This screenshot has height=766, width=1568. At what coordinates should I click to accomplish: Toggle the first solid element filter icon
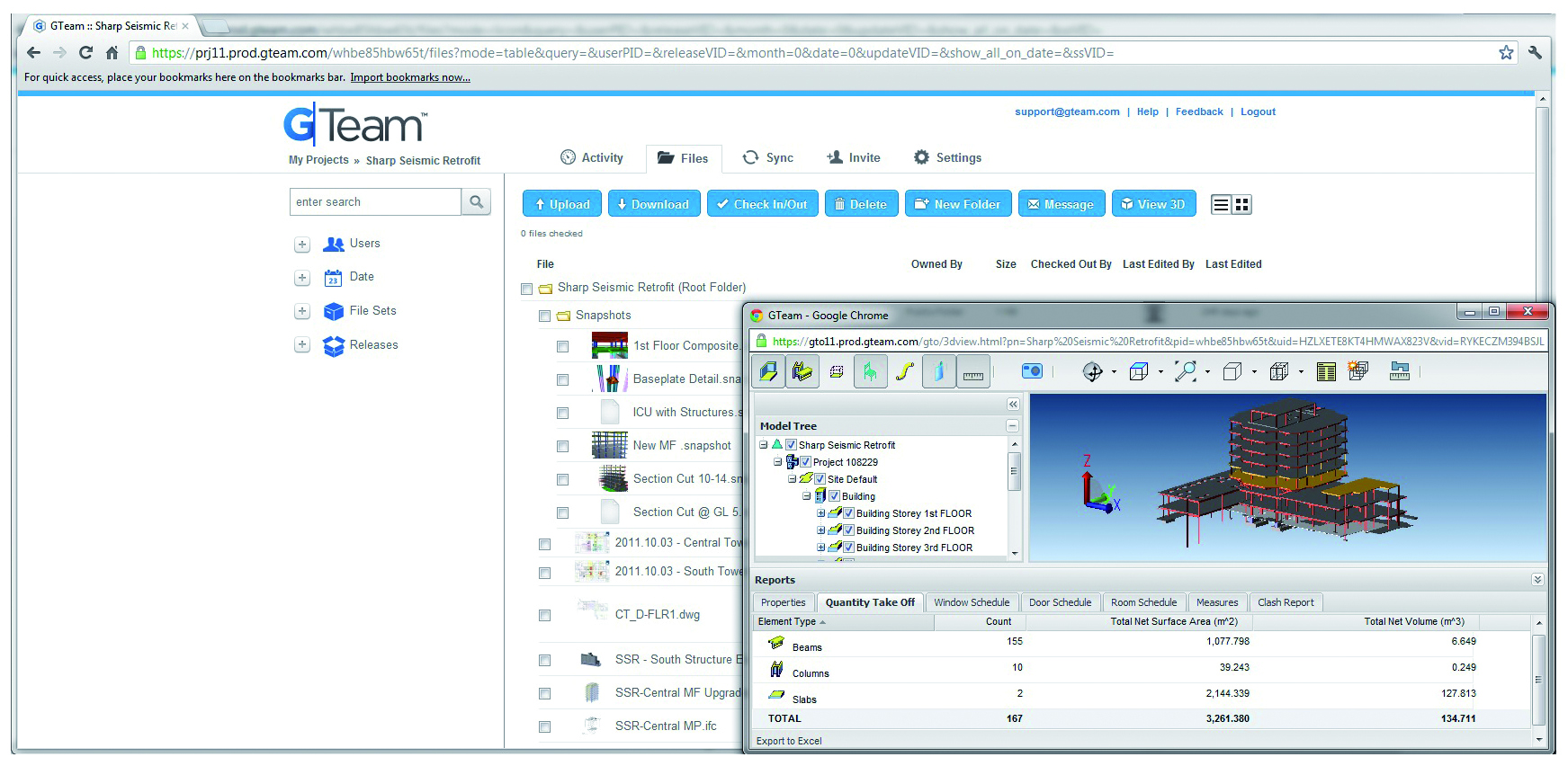(768, 371)
